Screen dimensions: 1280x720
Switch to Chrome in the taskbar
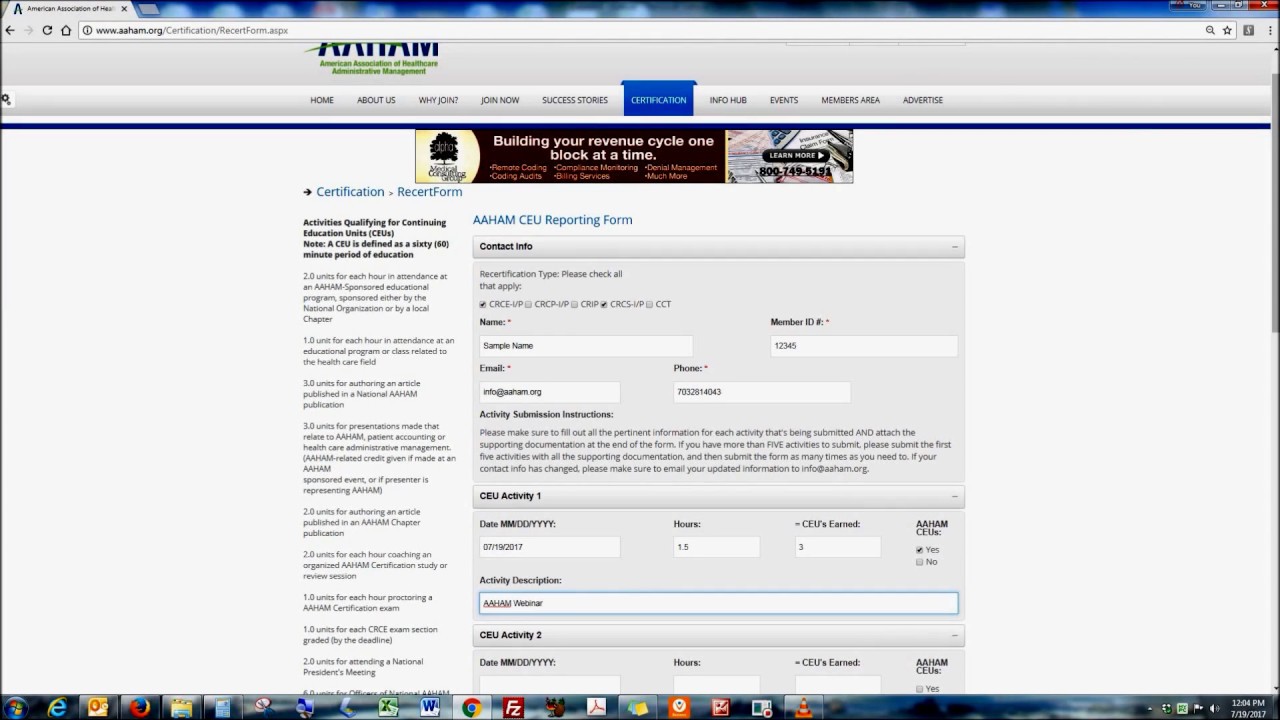point(471,708)
